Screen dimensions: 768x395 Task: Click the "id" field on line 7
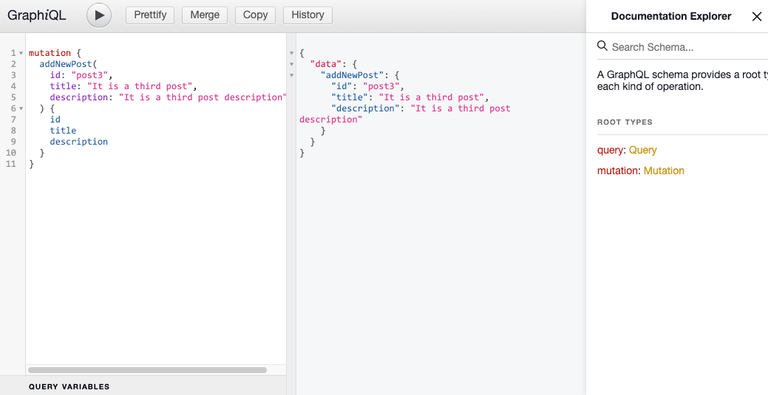tap(55, 119)
